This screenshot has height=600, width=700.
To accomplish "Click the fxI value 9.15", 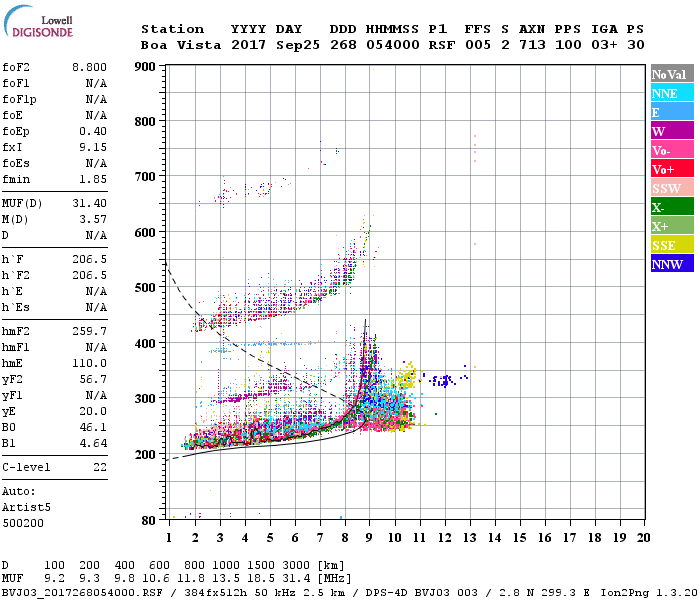I will pos(93,147).
